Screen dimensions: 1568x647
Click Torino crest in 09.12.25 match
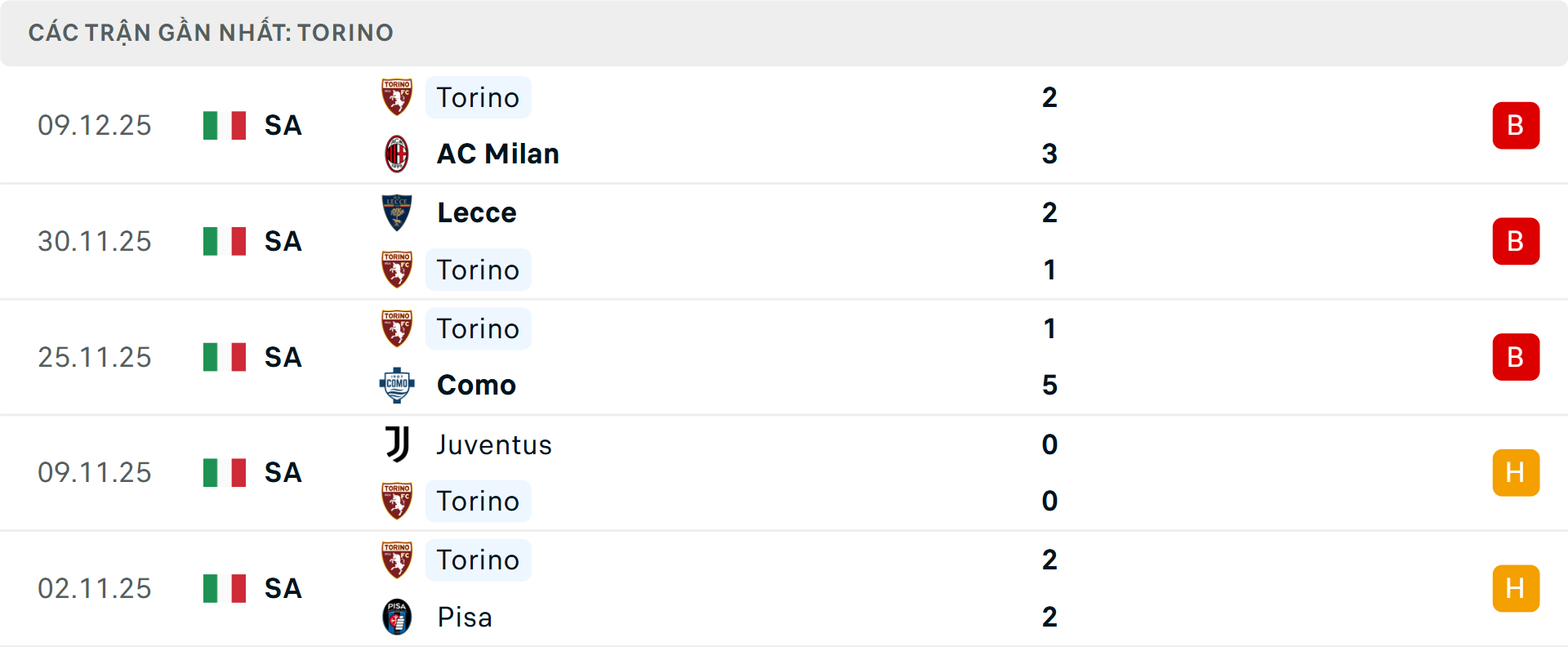tap(397, 97)
